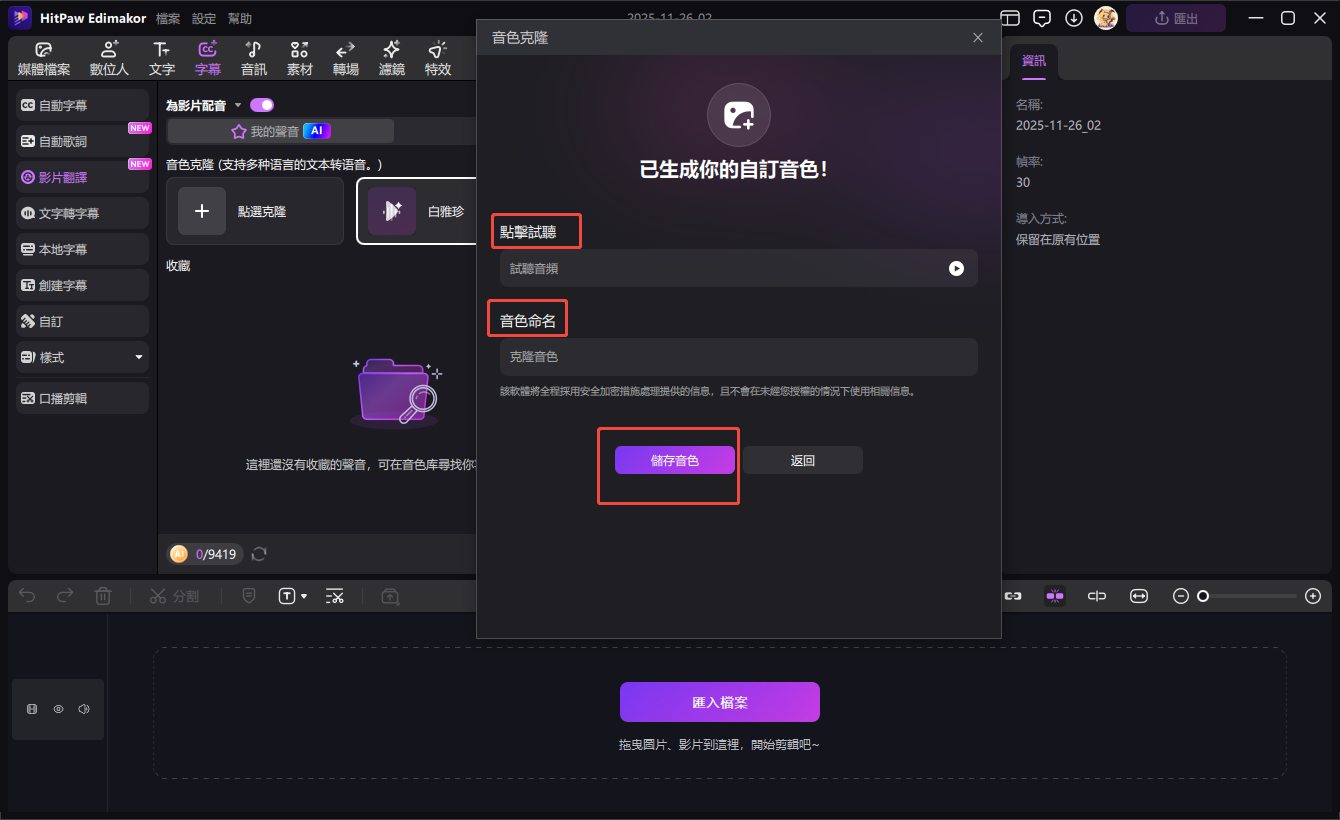Open the 濾鏡 filters panel

(x=392, y=58)
